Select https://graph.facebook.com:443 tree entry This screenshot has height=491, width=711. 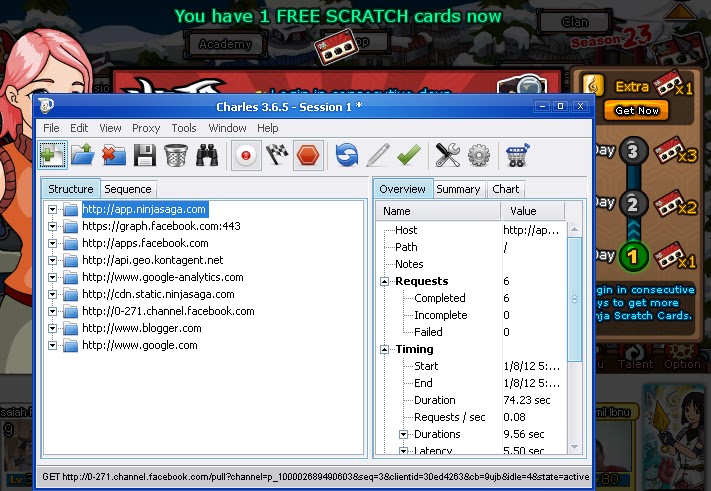point(161,226)
